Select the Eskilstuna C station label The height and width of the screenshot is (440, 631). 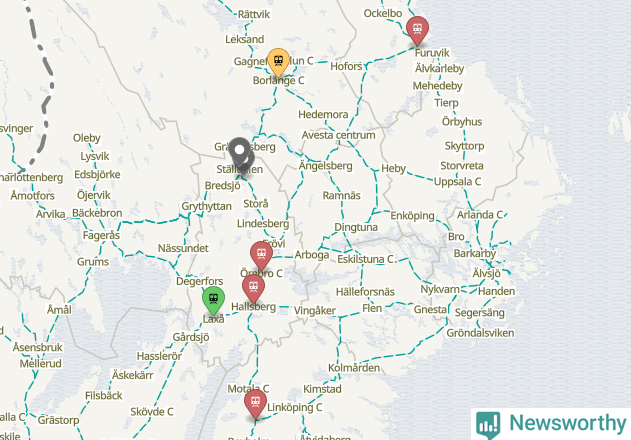point(365,259)
